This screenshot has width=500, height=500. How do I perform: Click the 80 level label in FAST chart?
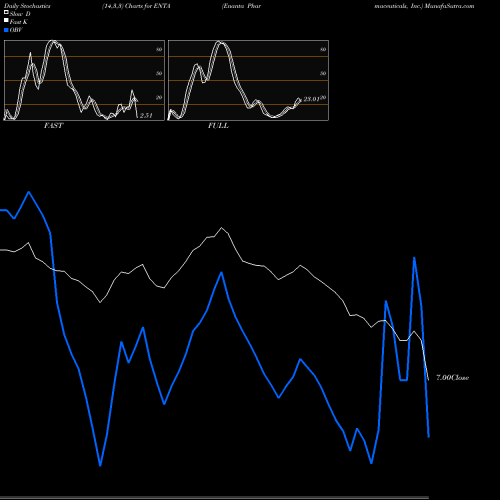tap(159, 49)
